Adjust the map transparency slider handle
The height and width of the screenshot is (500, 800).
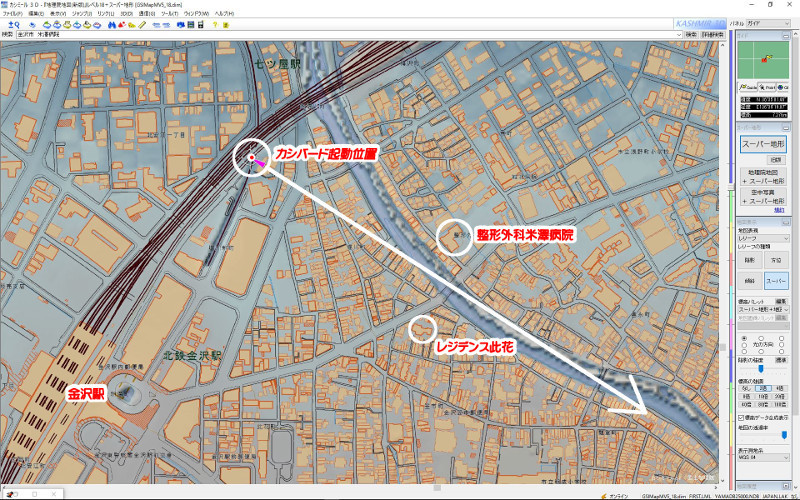(x=784, y=435)
